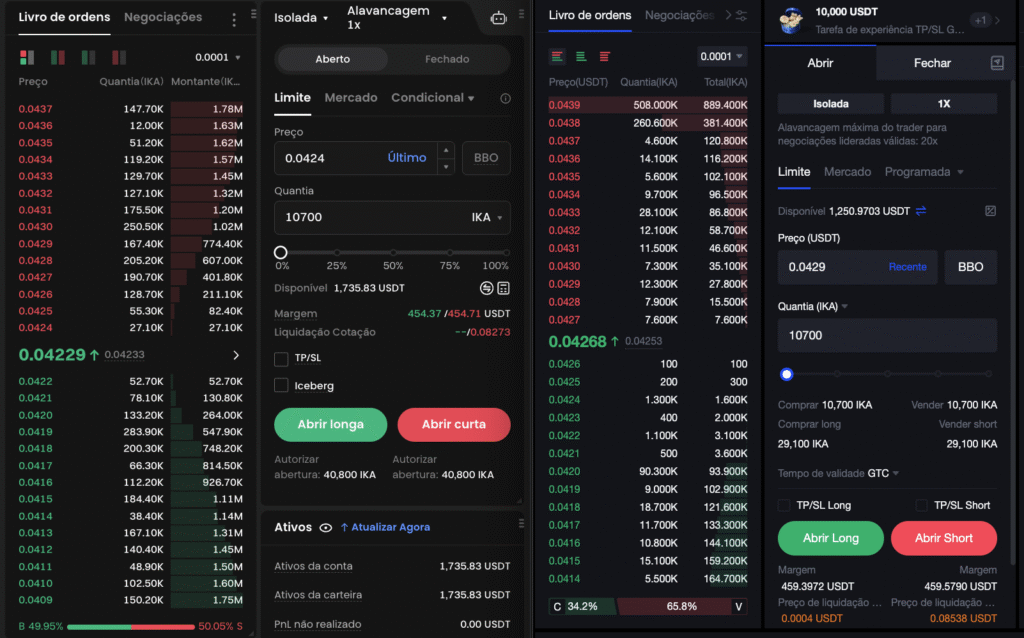Tick the Iceberg checkbox
1024x638 pixels.
[x=281, y=386]
